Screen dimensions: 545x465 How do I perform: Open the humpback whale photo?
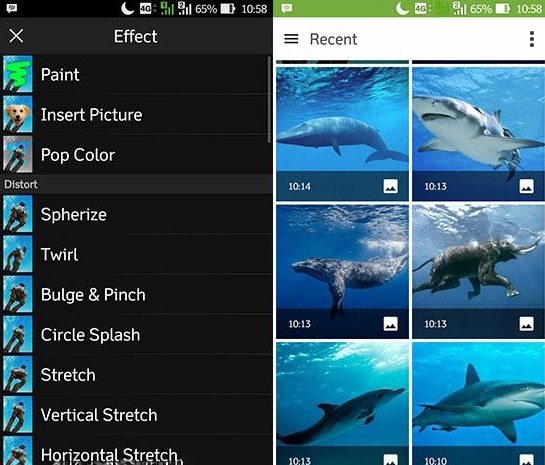[x=342, y=271]
